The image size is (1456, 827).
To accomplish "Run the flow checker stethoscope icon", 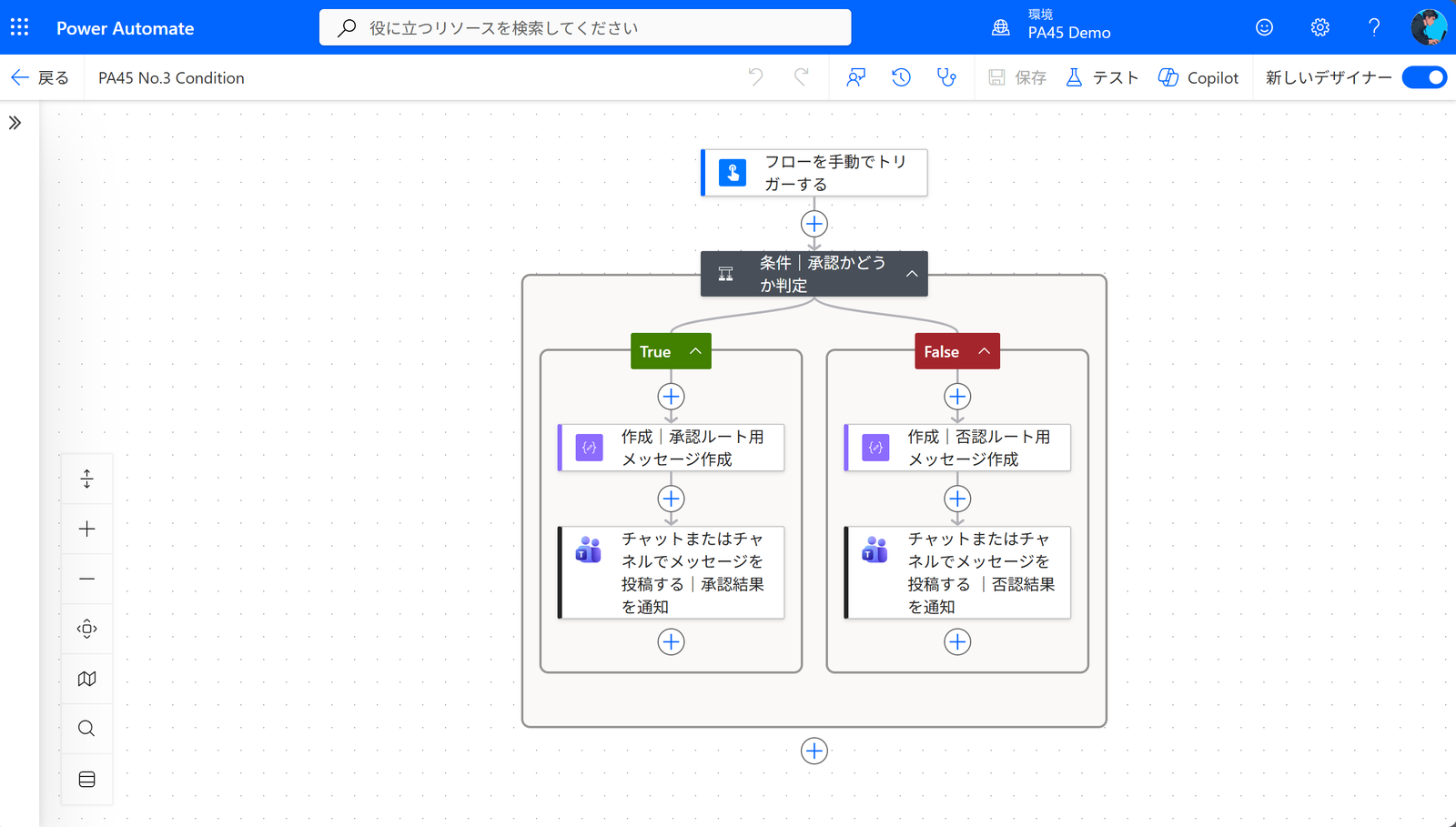I will [946, 77].
